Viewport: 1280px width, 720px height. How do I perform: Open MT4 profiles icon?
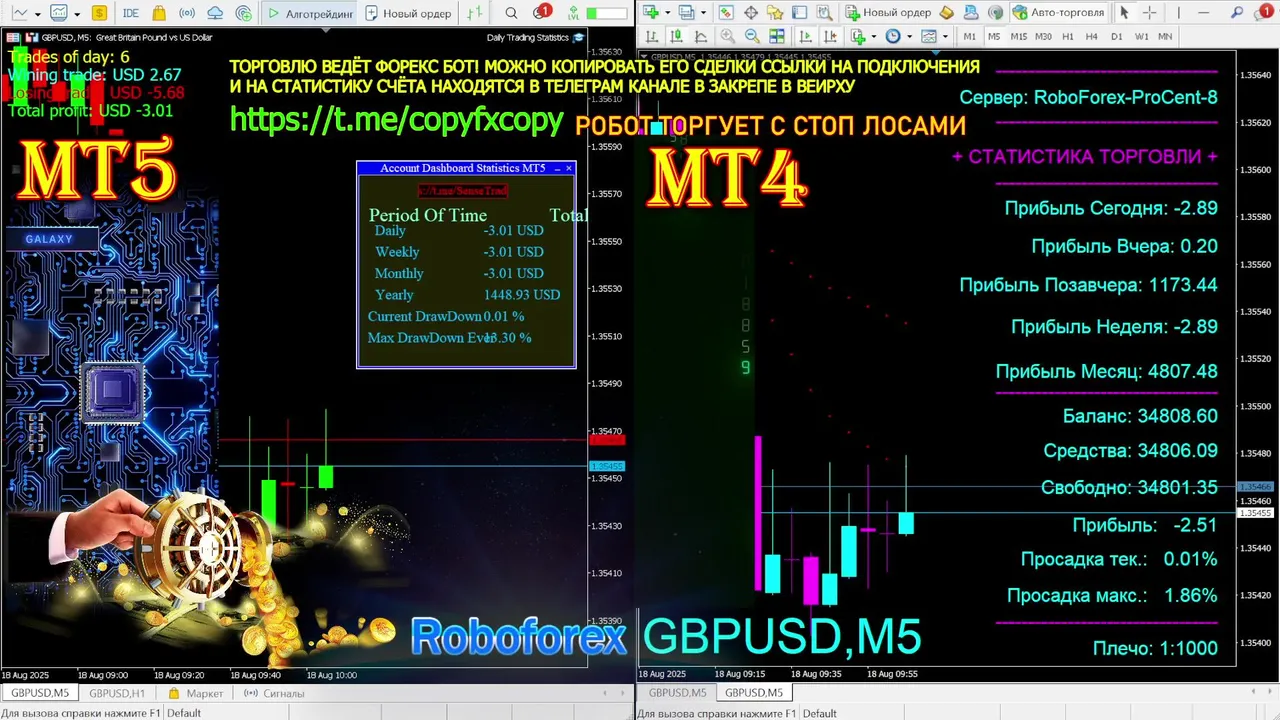pos(686,13)
